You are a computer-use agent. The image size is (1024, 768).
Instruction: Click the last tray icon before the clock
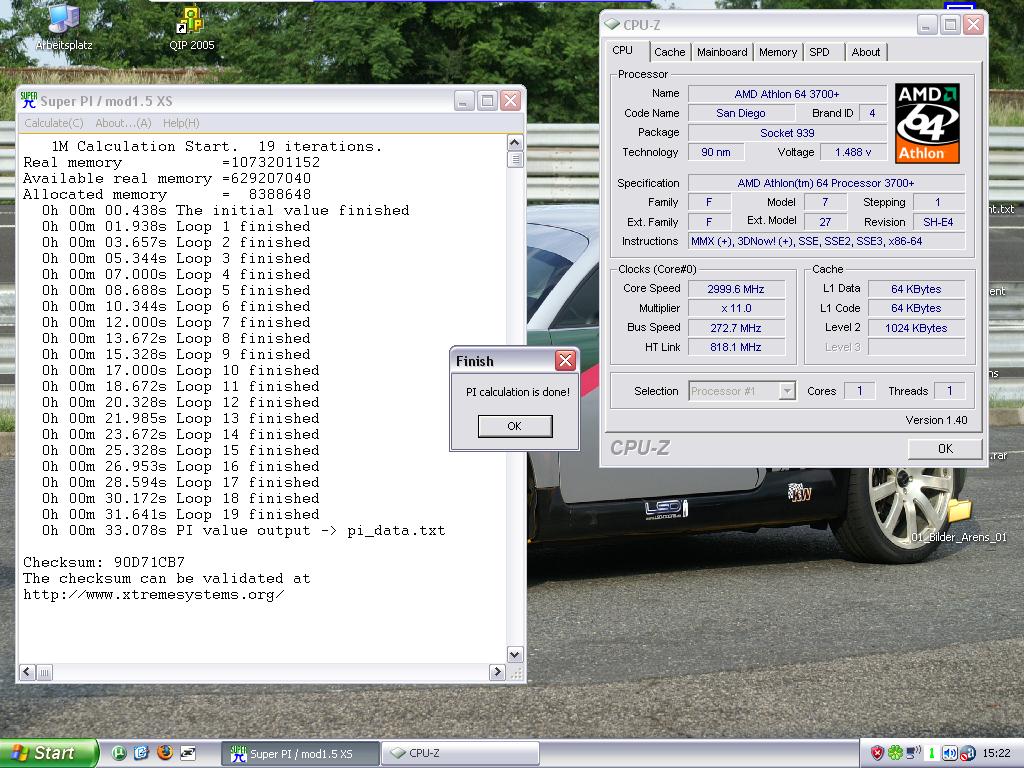967,753
